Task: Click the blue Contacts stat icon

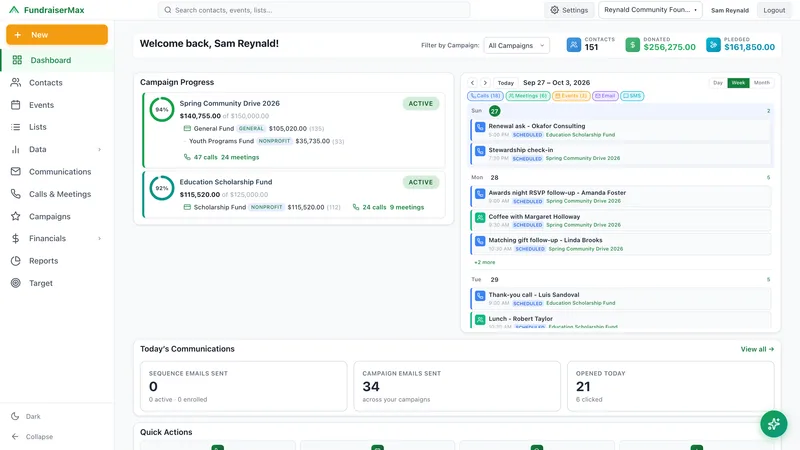Action: point(573,45)
